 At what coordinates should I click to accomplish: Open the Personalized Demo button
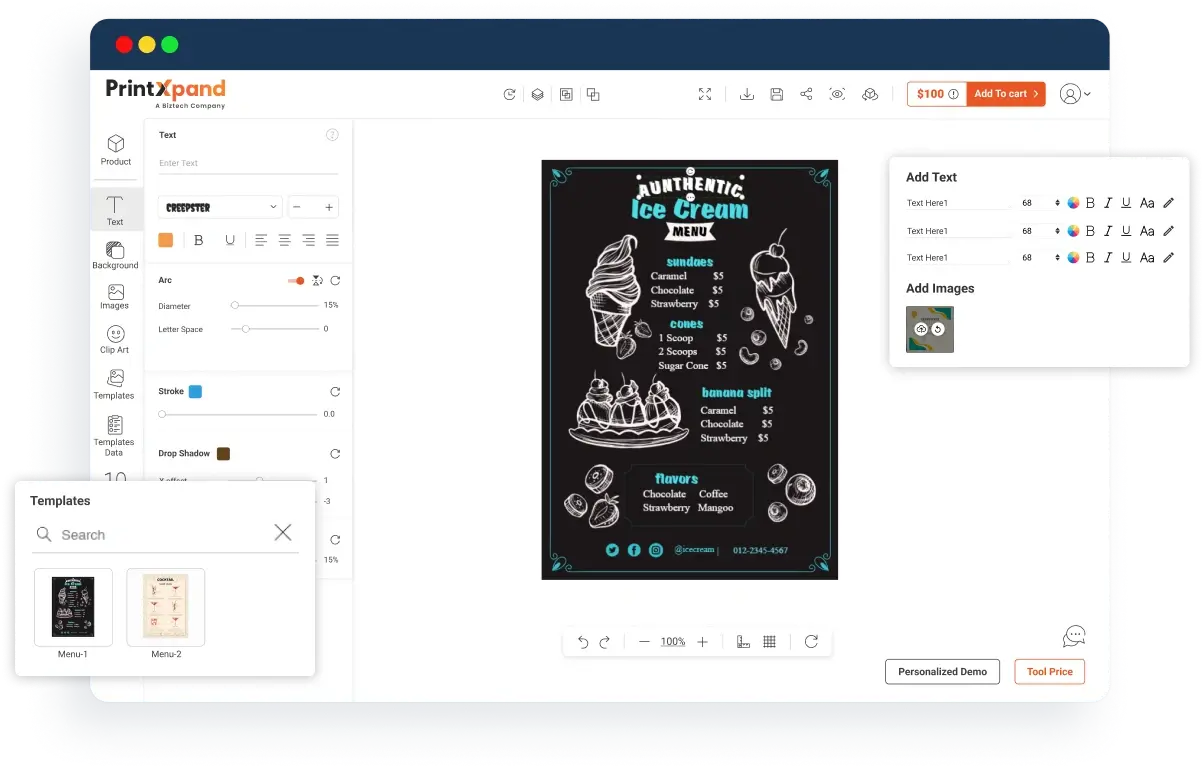(x=942, y=672)
